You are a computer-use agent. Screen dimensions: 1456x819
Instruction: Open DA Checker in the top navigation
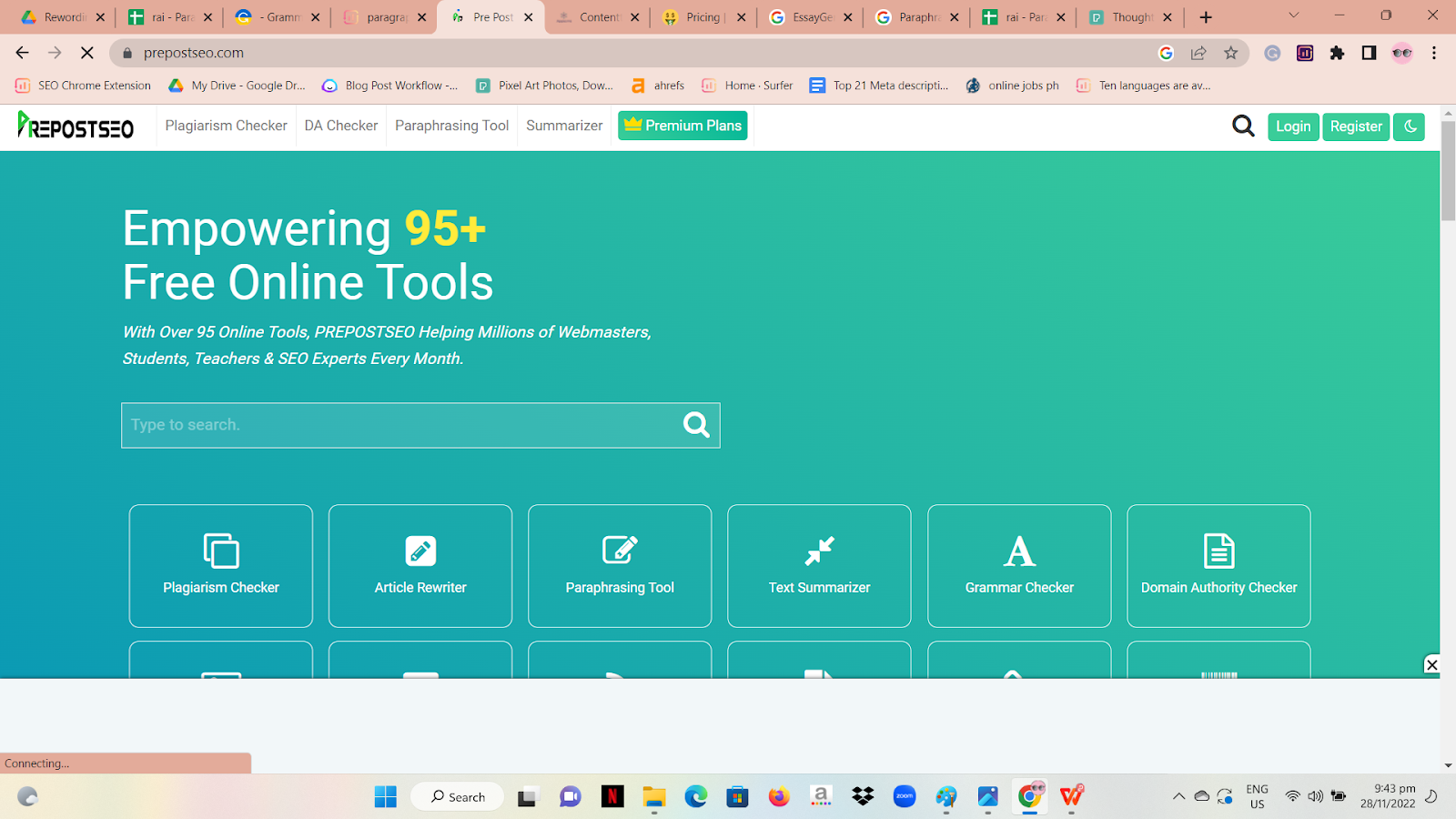pyautogui.click(x=341, y=126)
